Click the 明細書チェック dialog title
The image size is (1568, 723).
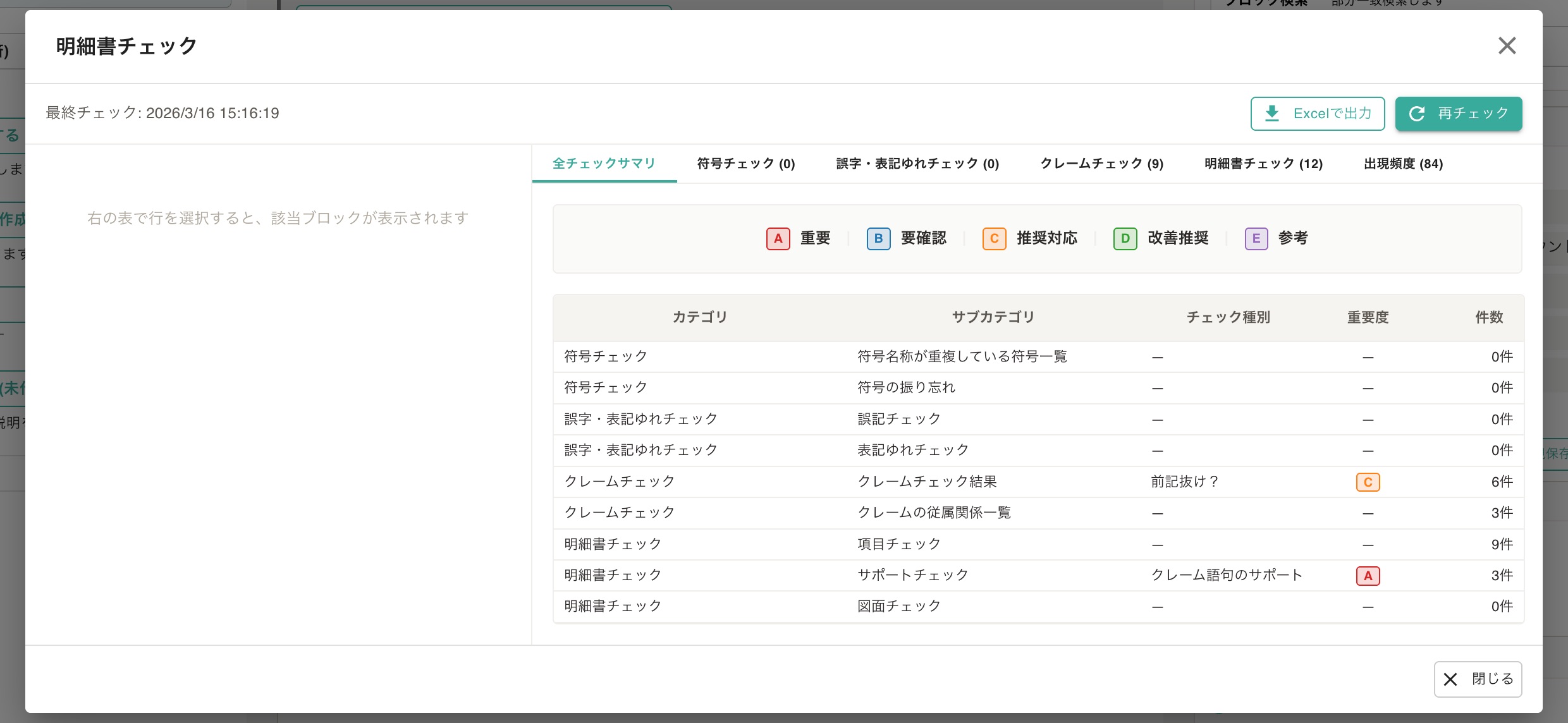[x=126, y=46]
